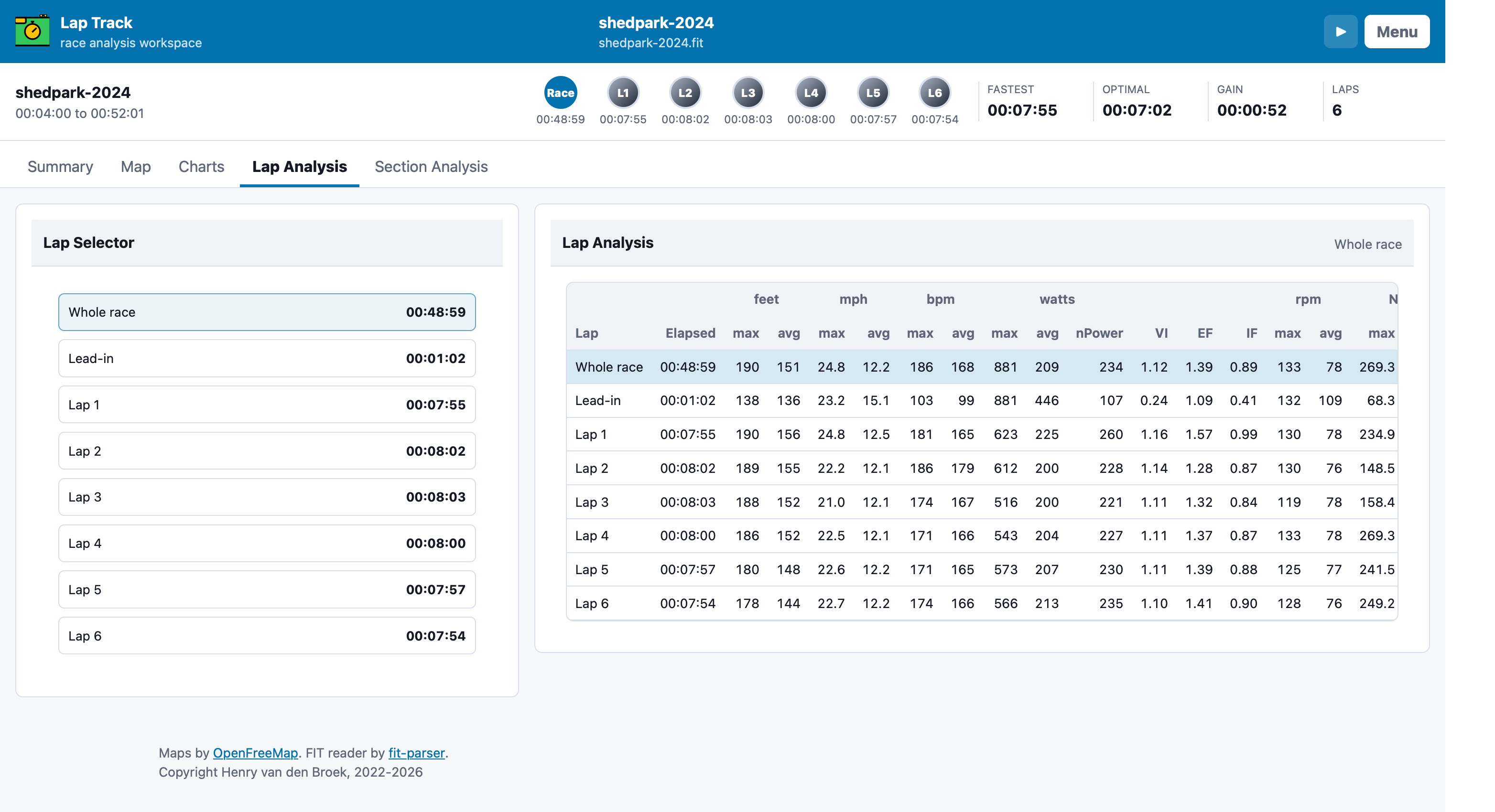Click Lap 3 row in analysis table
Screen dimensions: 1495x812
point(981,502)
